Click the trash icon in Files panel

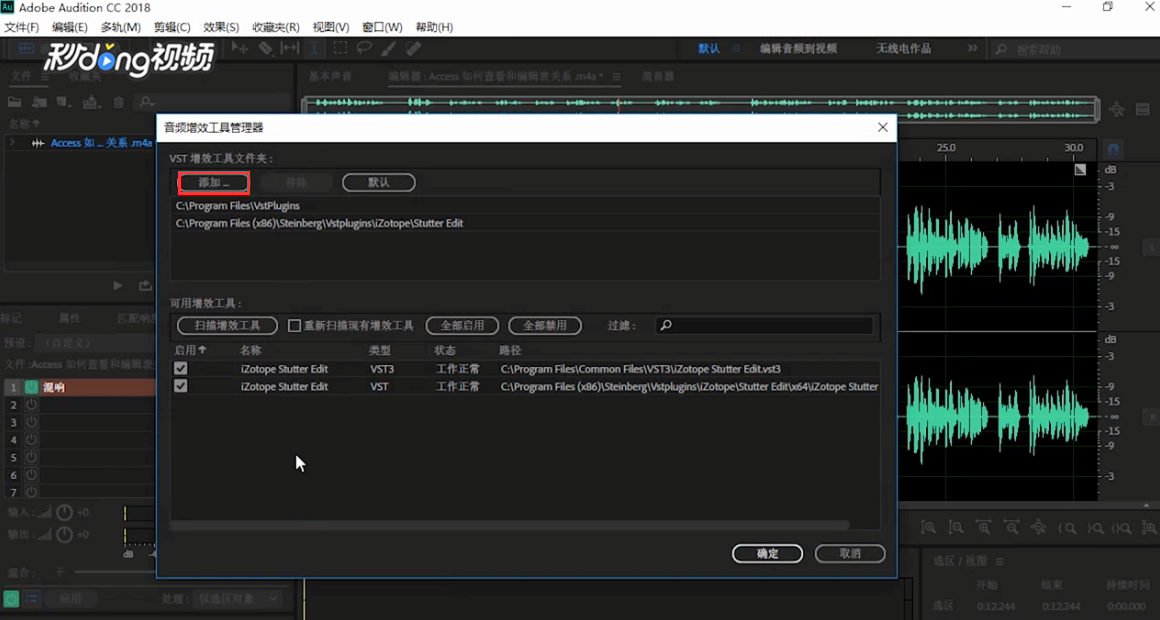pos(118,102)
